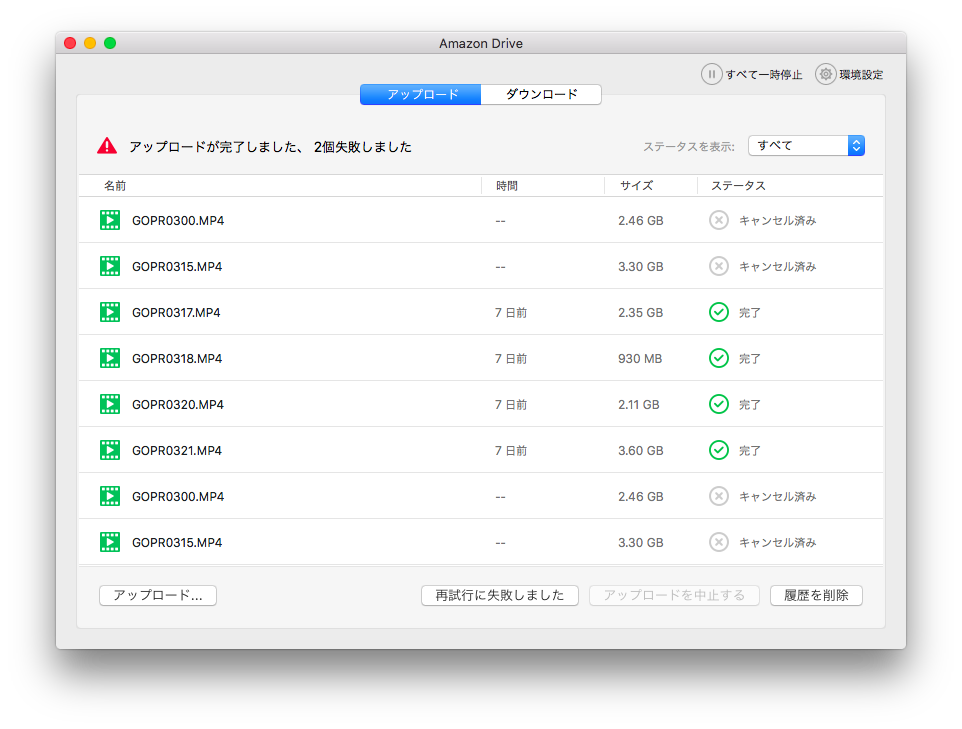Image resolution: width=962 pixels, height=729 pixels.
Task: Click the green zoom window button
Action: click(x=110, y=43)
